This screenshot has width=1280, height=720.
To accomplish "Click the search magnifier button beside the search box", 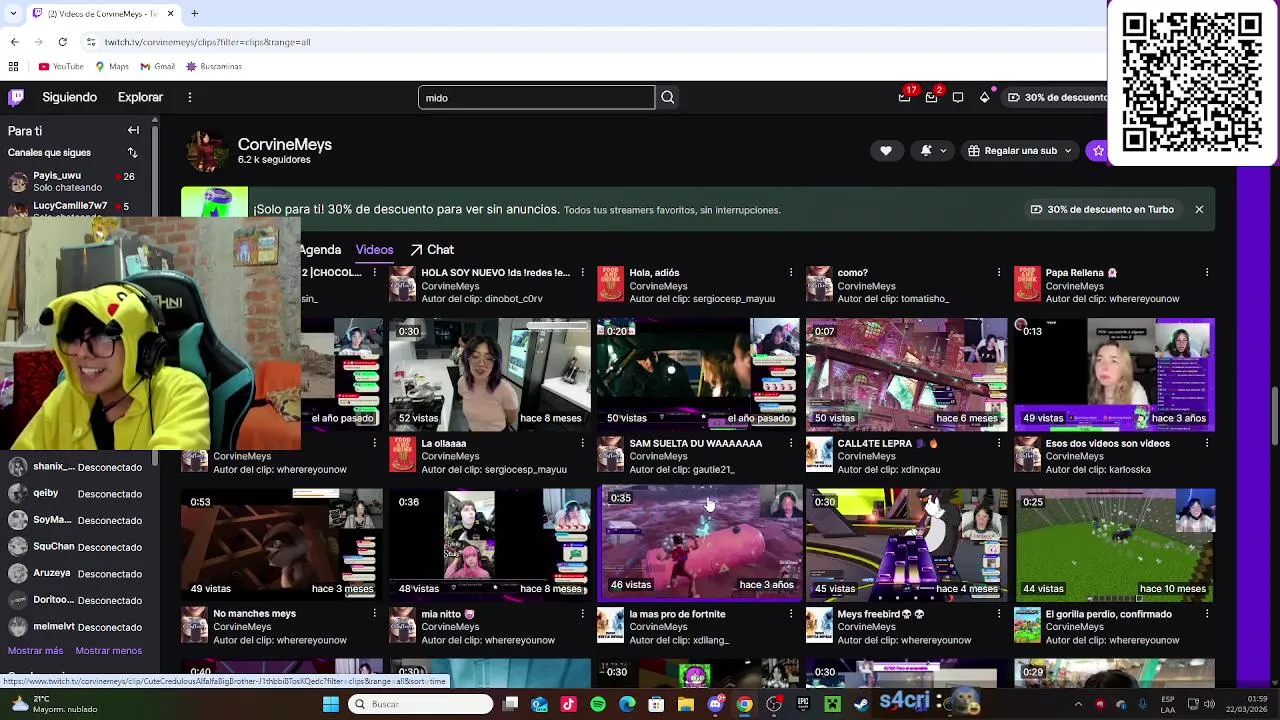I will (x=668, y=97).
